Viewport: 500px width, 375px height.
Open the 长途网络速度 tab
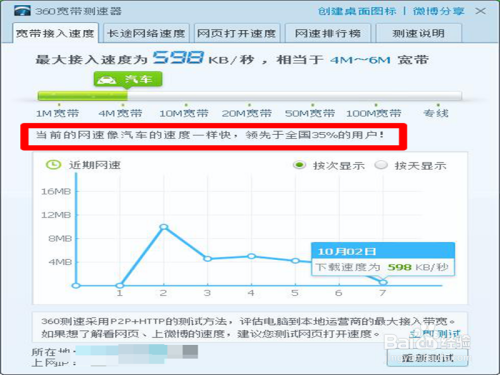[146, 33]
